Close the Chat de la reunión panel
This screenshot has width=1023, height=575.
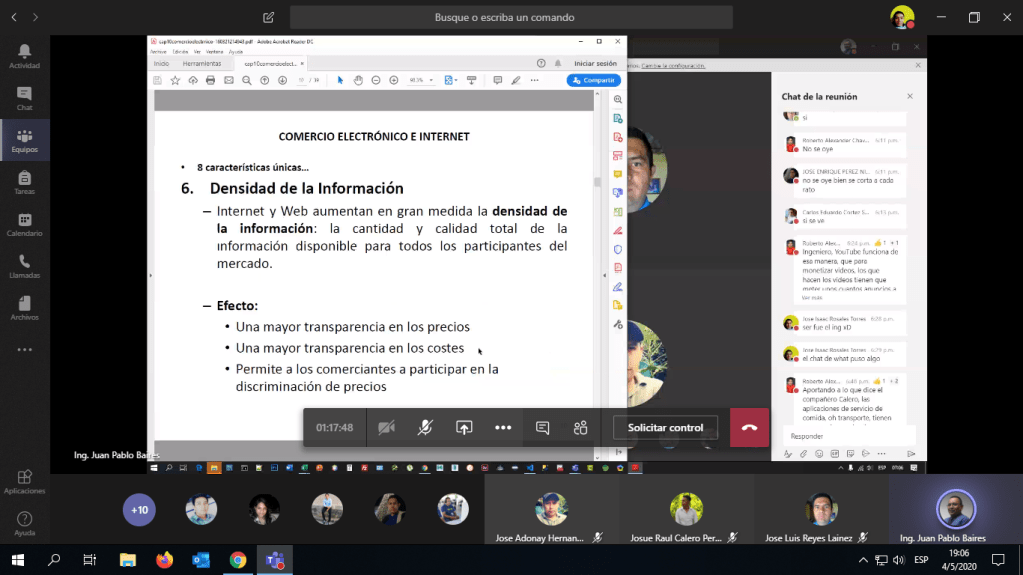[909, 96]
